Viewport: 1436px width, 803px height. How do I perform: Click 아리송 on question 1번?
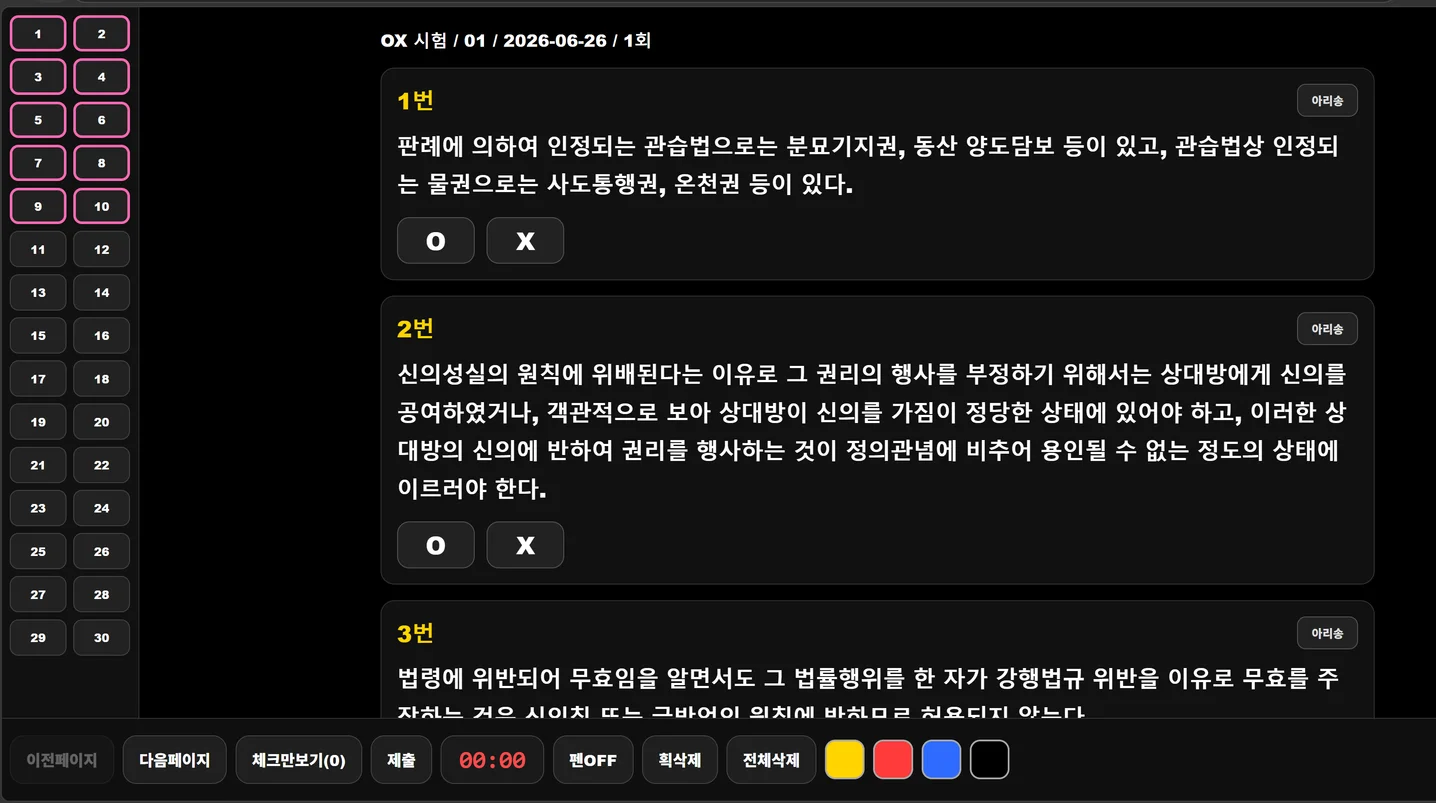point(1327,101)
